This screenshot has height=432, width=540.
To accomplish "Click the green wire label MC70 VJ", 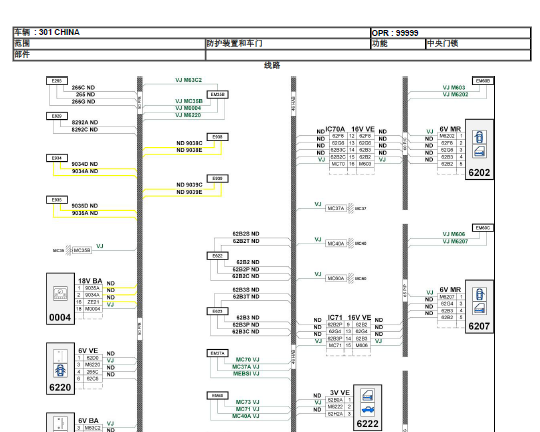I will click(x=248, y=360).
